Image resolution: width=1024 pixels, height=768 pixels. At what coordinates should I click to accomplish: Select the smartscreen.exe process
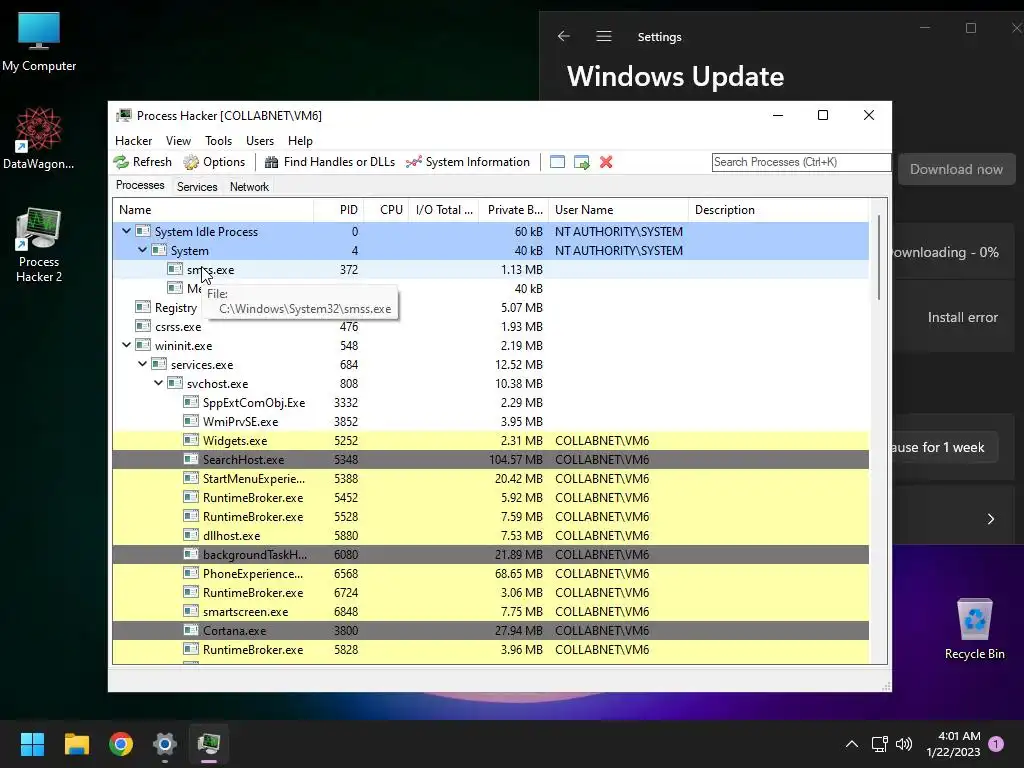[x=490, y=612]
